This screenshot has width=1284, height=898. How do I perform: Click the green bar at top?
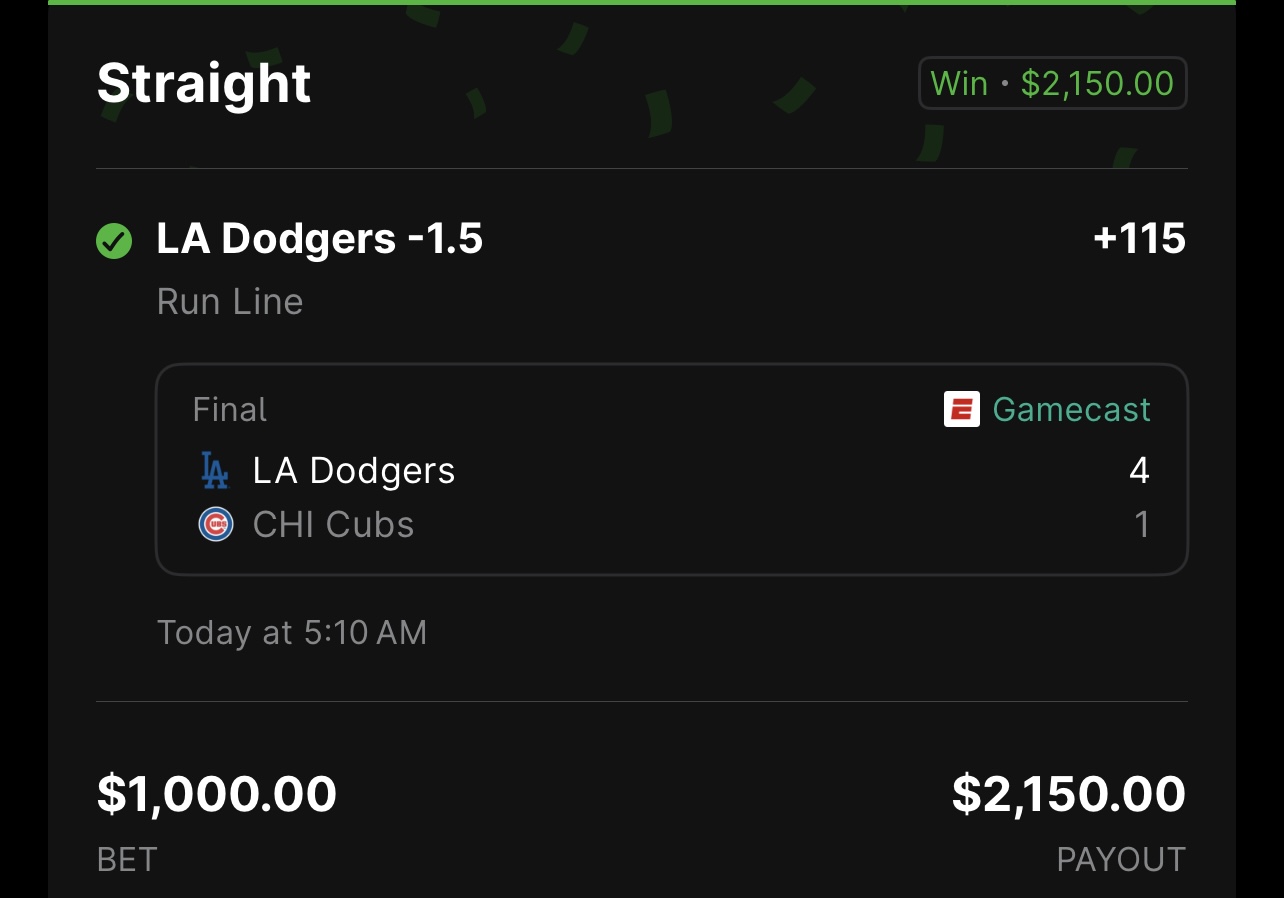642,2
